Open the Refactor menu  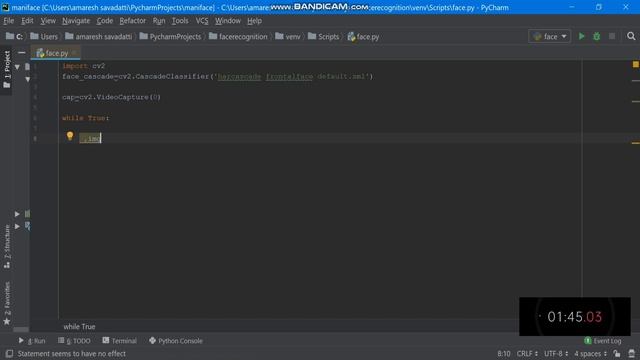132,21
